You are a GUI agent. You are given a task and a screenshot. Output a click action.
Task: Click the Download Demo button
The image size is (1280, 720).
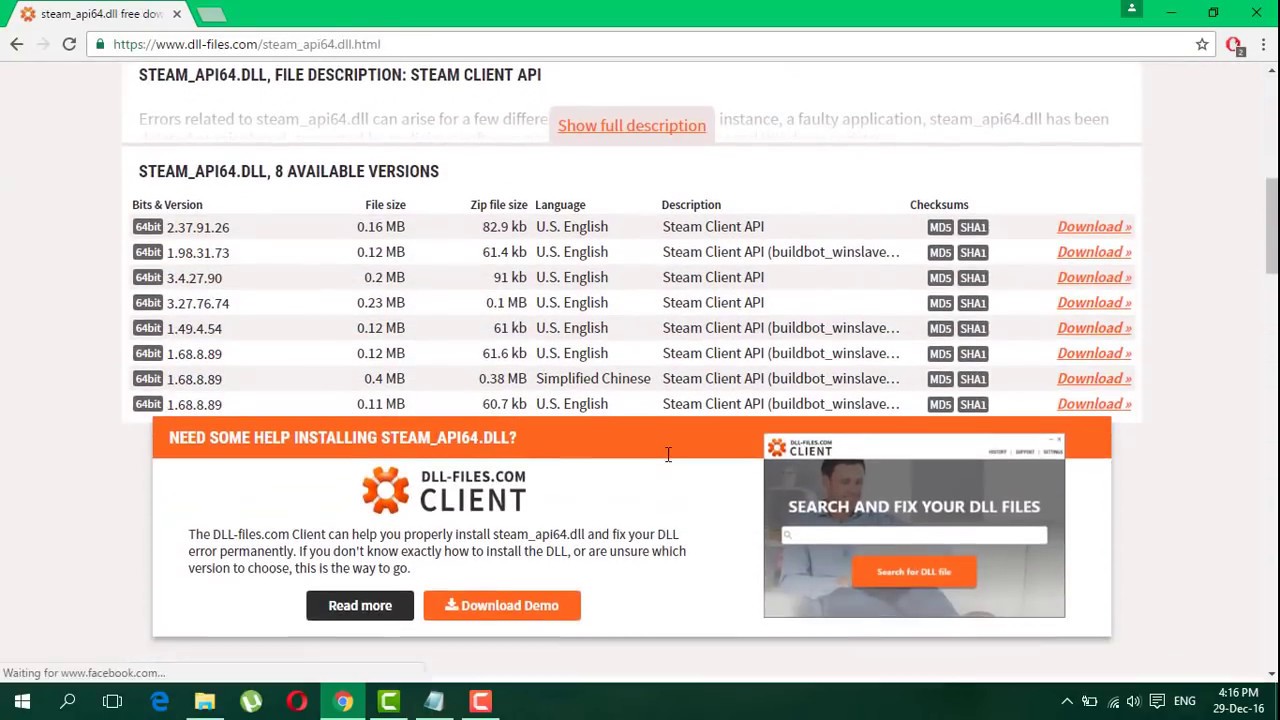pos(502,605)
